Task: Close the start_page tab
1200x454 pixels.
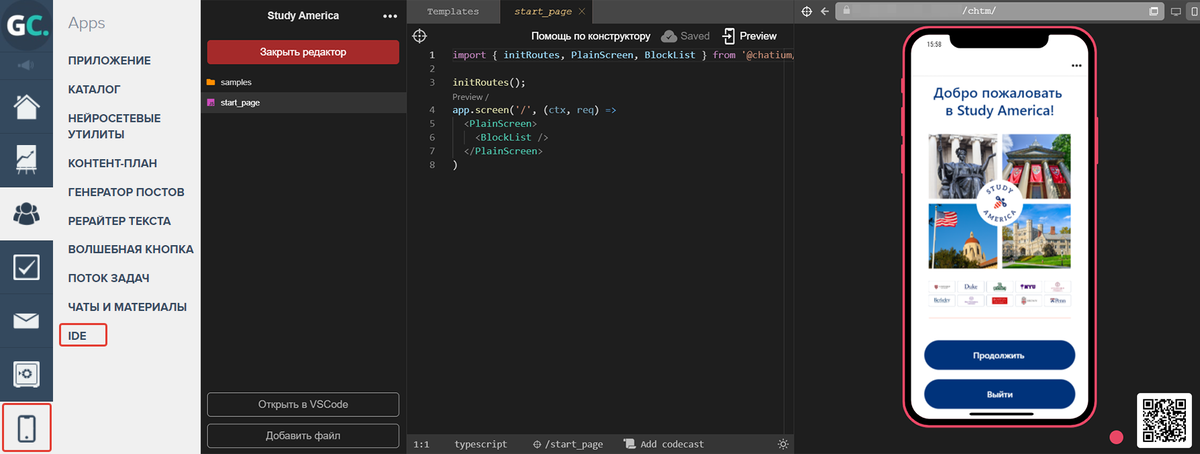Action: coord(582,12)
